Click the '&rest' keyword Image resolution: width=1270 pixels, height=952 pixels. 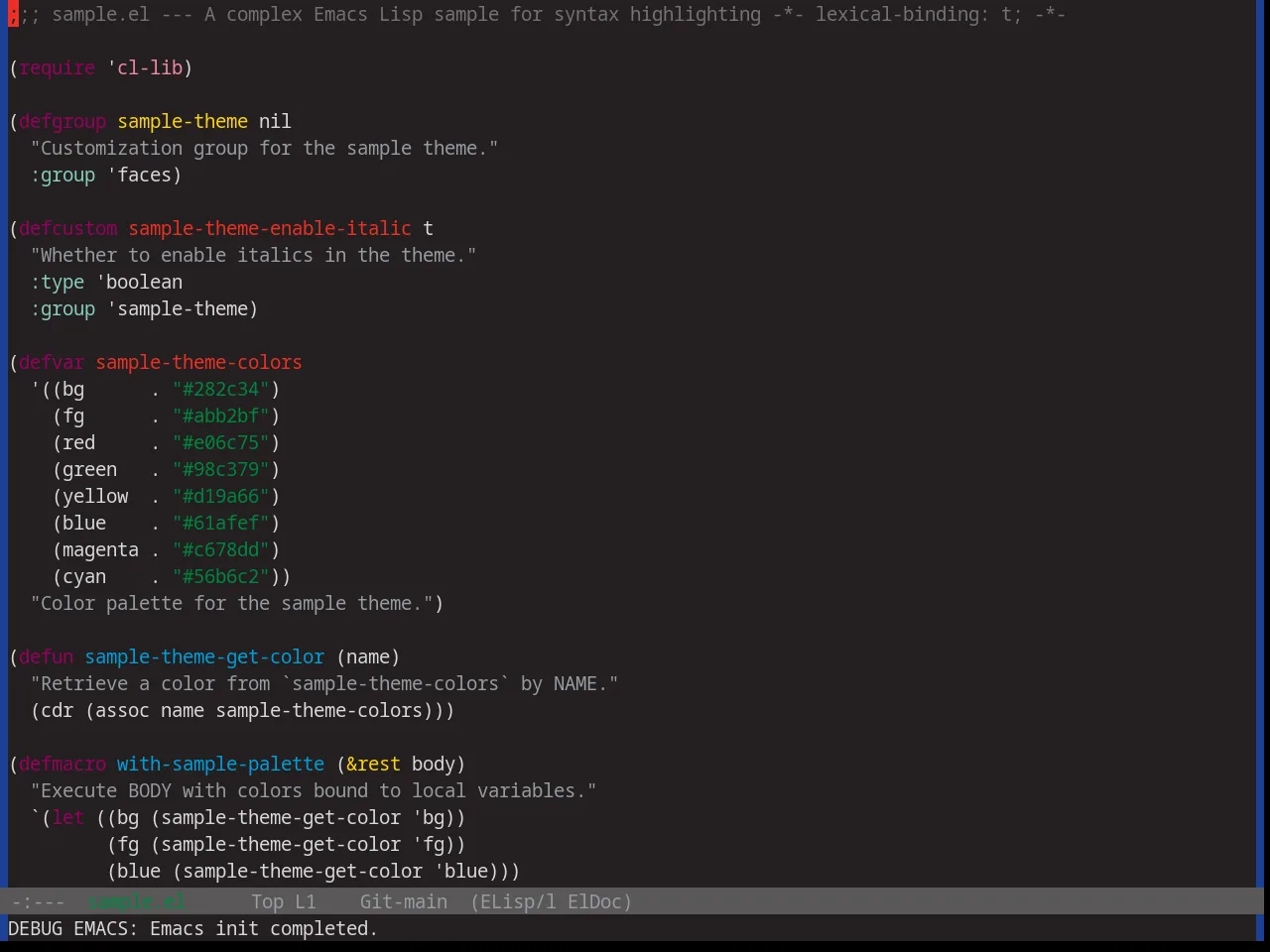[373, 764]
